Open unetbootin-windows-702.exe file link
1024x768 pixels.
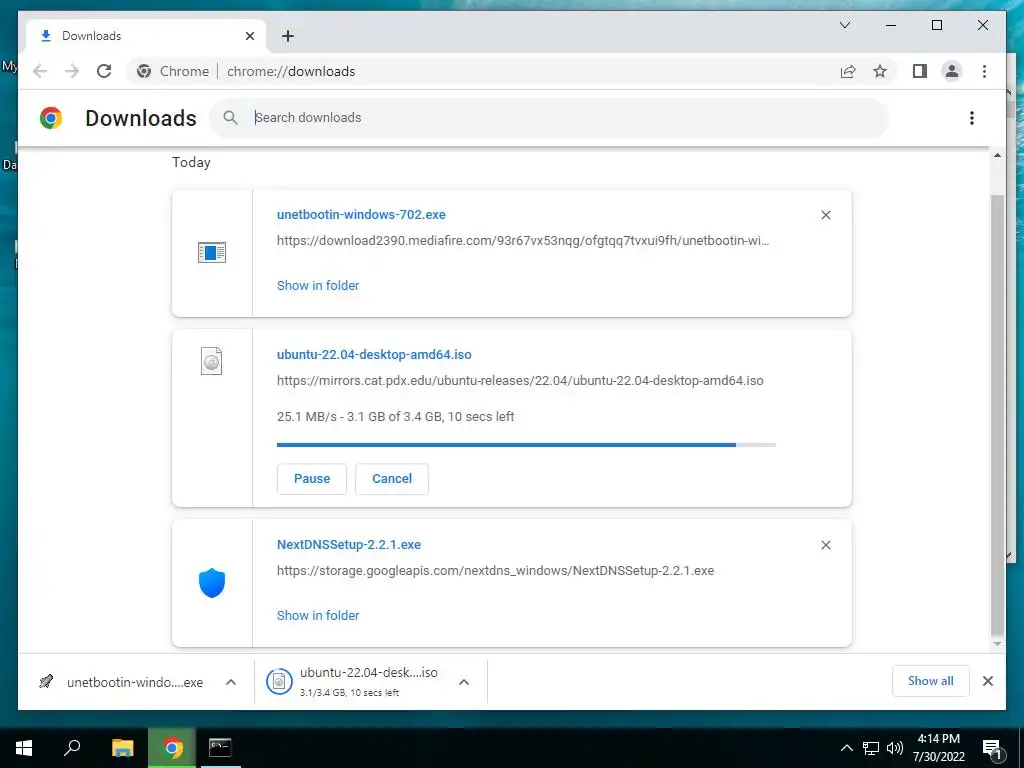(361, 214)
